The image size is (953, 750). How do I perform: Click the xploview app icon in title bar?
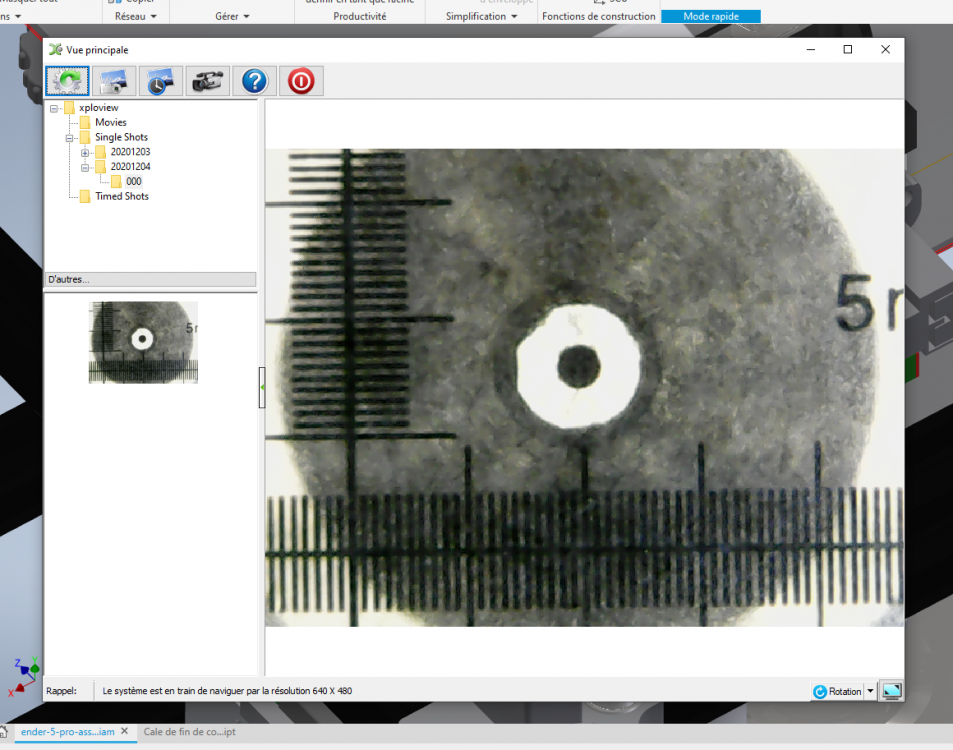(x=55, y=50)
